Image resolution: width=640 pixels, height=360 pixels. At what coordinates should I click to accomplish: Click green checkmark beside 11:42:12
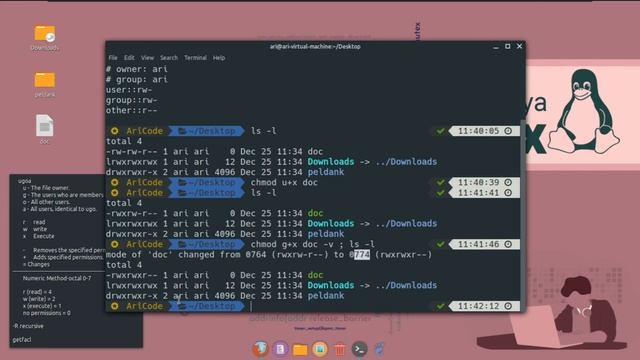tap(440, 306)
